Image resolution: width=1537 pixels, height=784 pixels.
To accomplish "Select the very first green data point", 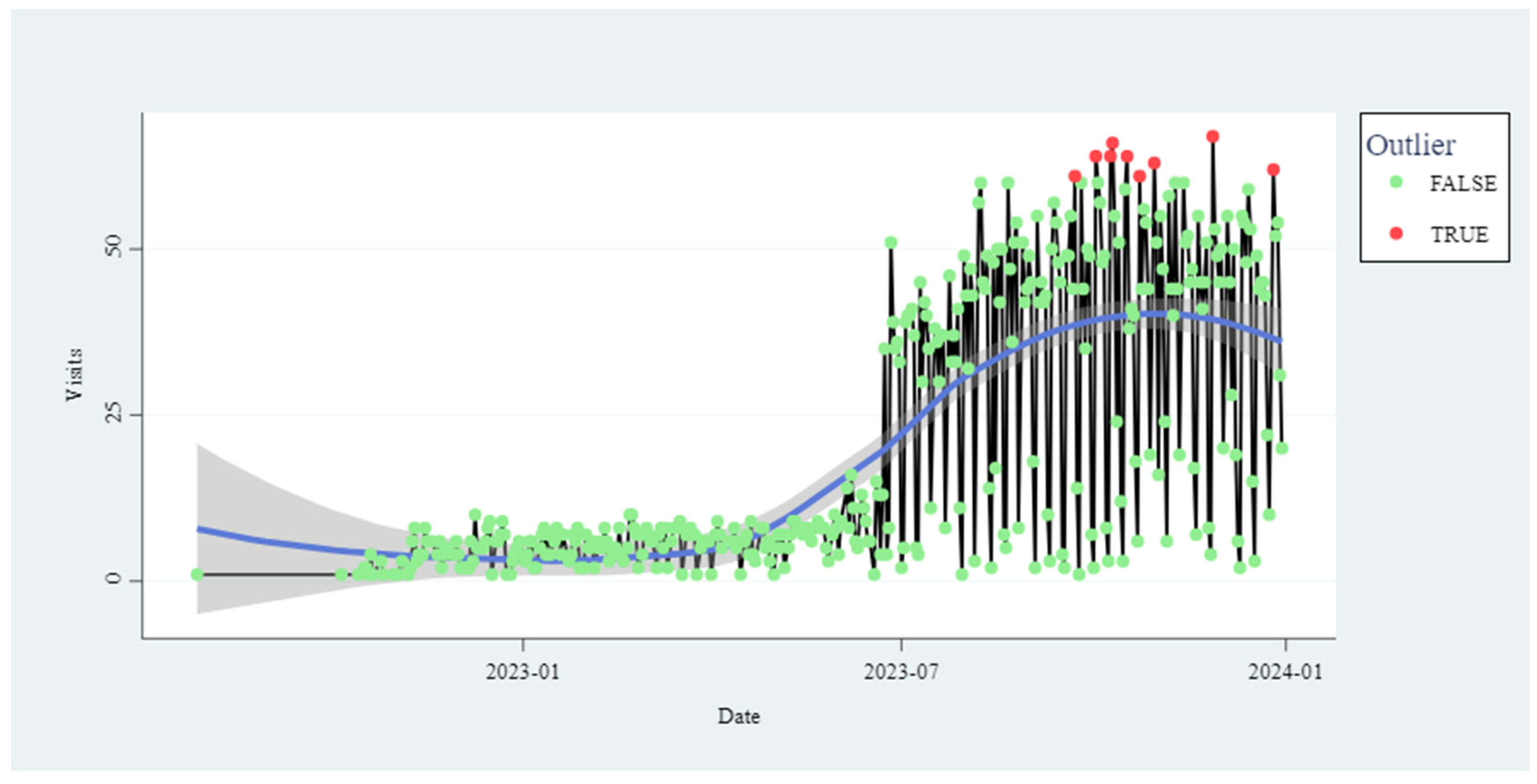I will [198, 574].
